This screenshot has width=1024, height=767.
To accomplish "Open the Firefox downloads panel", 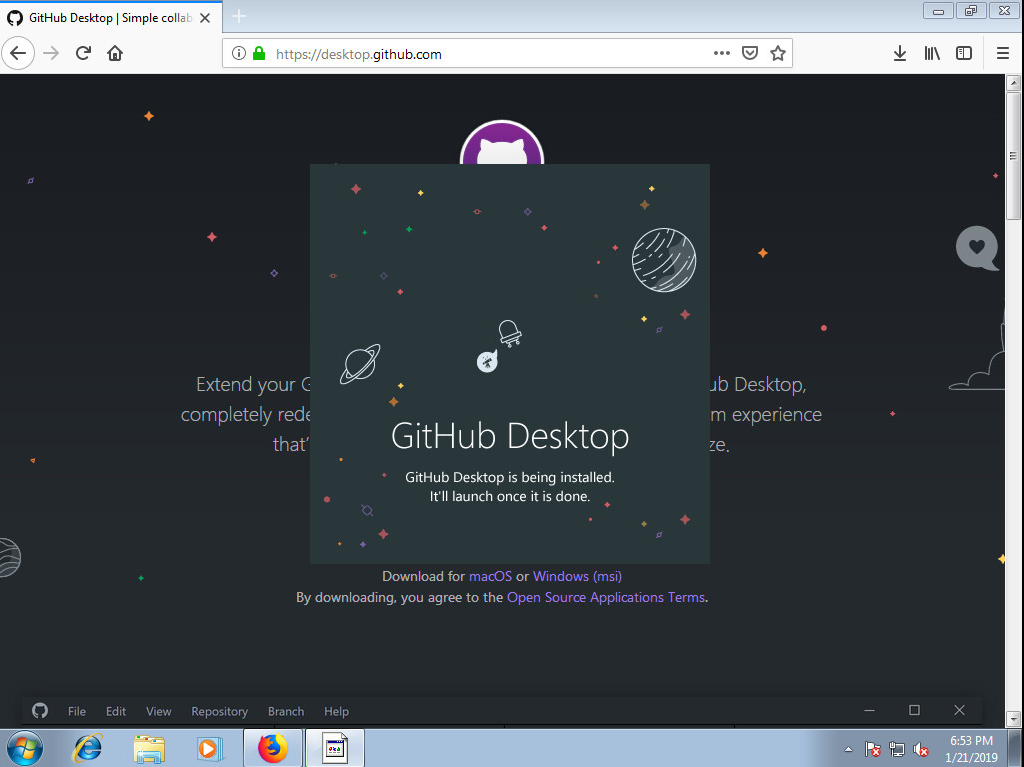I will [x=900, y=53].
